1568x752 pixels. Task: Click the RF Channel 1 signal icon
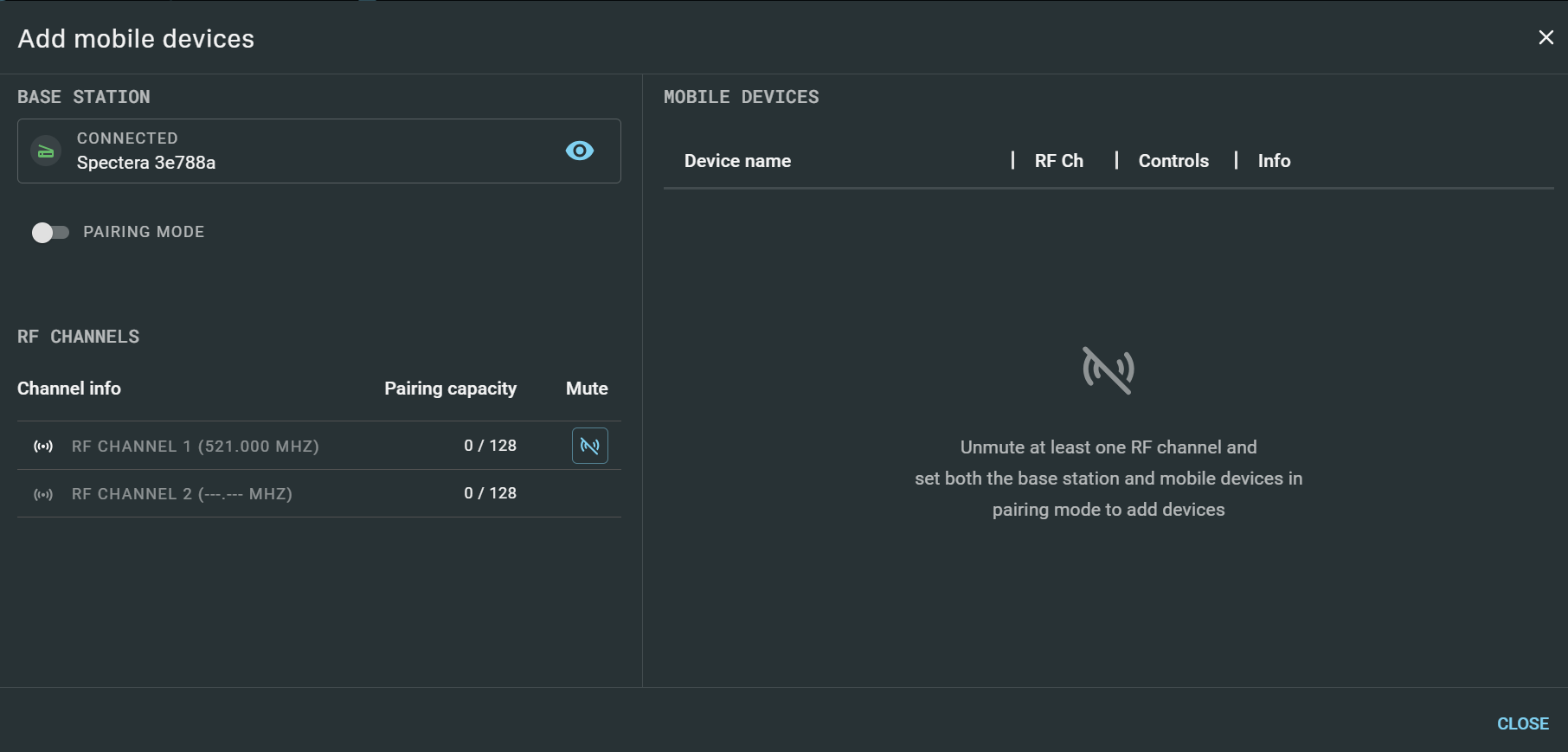(x=43, y=447)
